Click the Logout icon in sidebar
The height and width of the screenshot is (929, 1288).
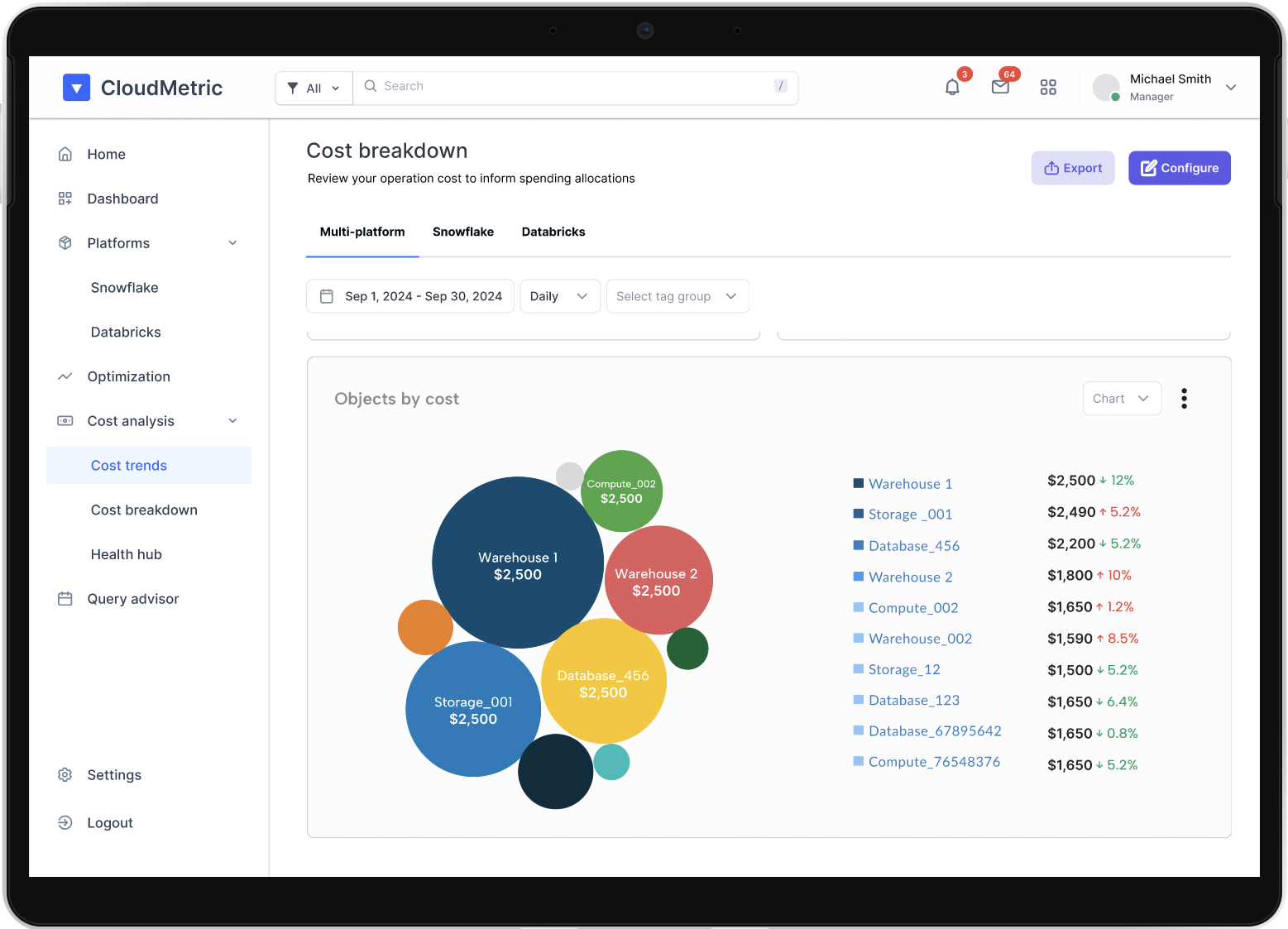coord(65,822)
